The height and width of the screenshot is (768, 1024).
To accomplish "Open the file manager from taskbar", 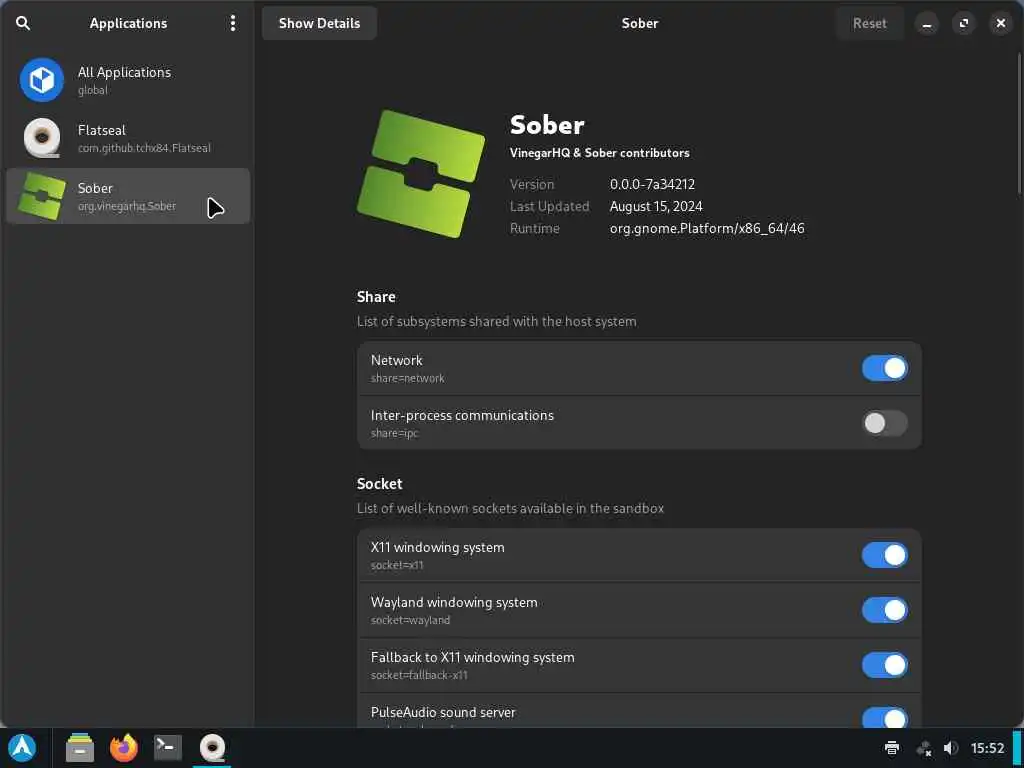I will click(80, 748).
